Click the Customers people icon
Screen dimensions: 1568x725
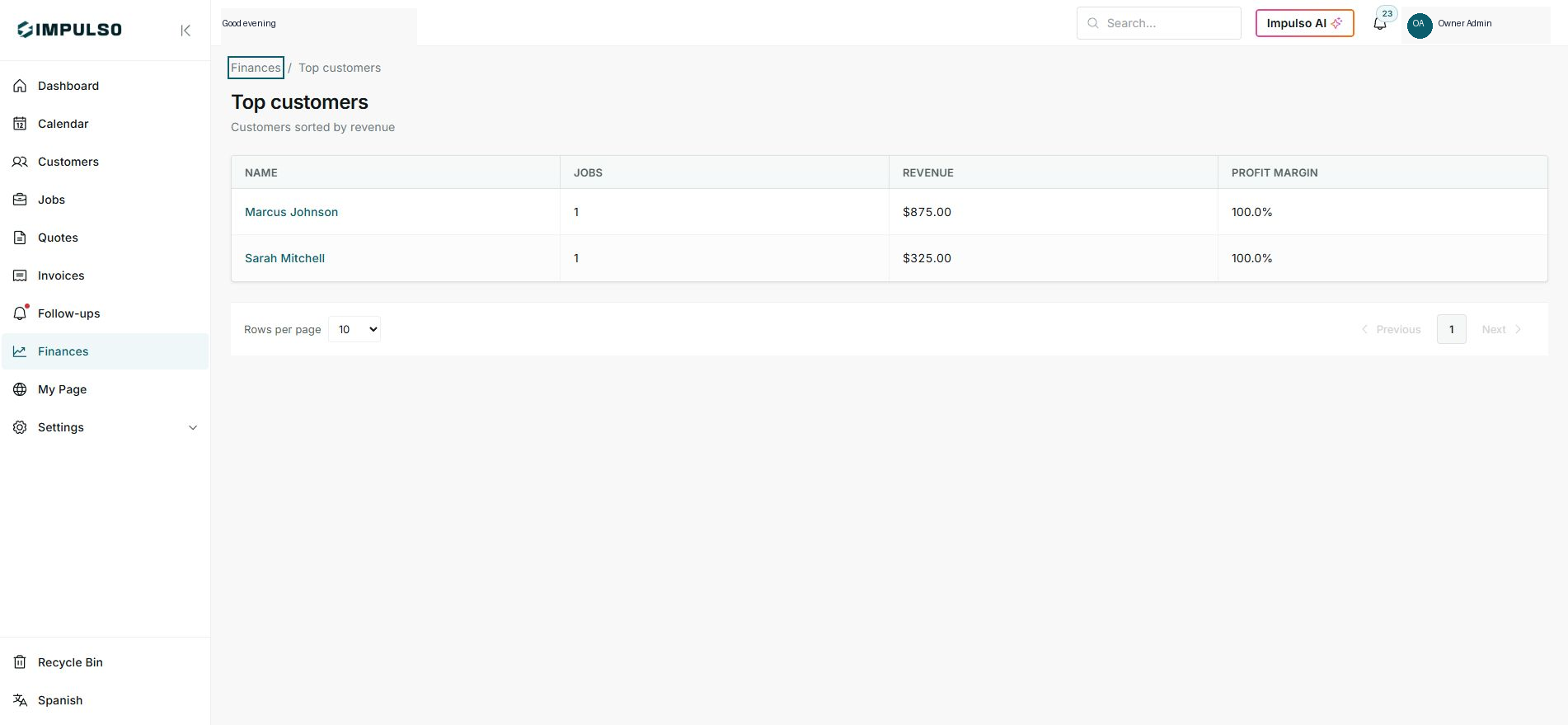(x=20, y=162)
